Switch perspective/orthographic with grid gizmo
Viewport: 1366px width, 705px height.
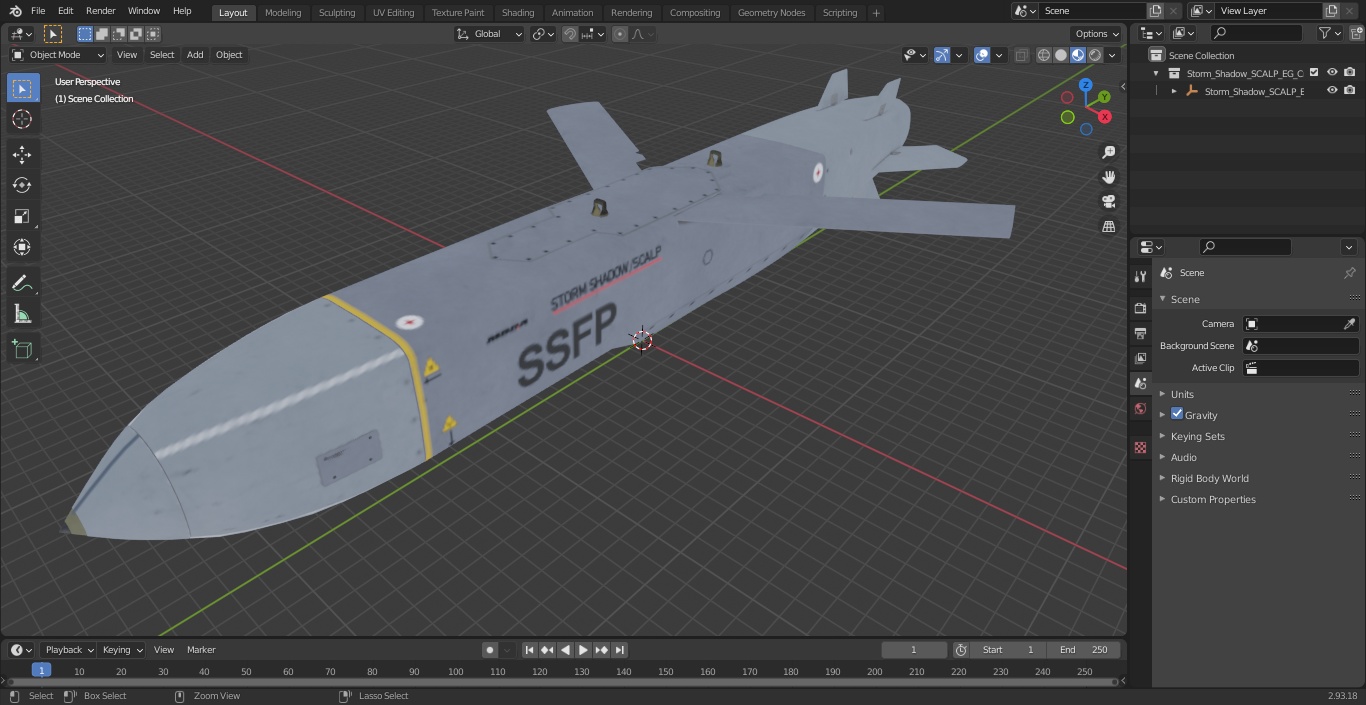(x=1108, y=227)
